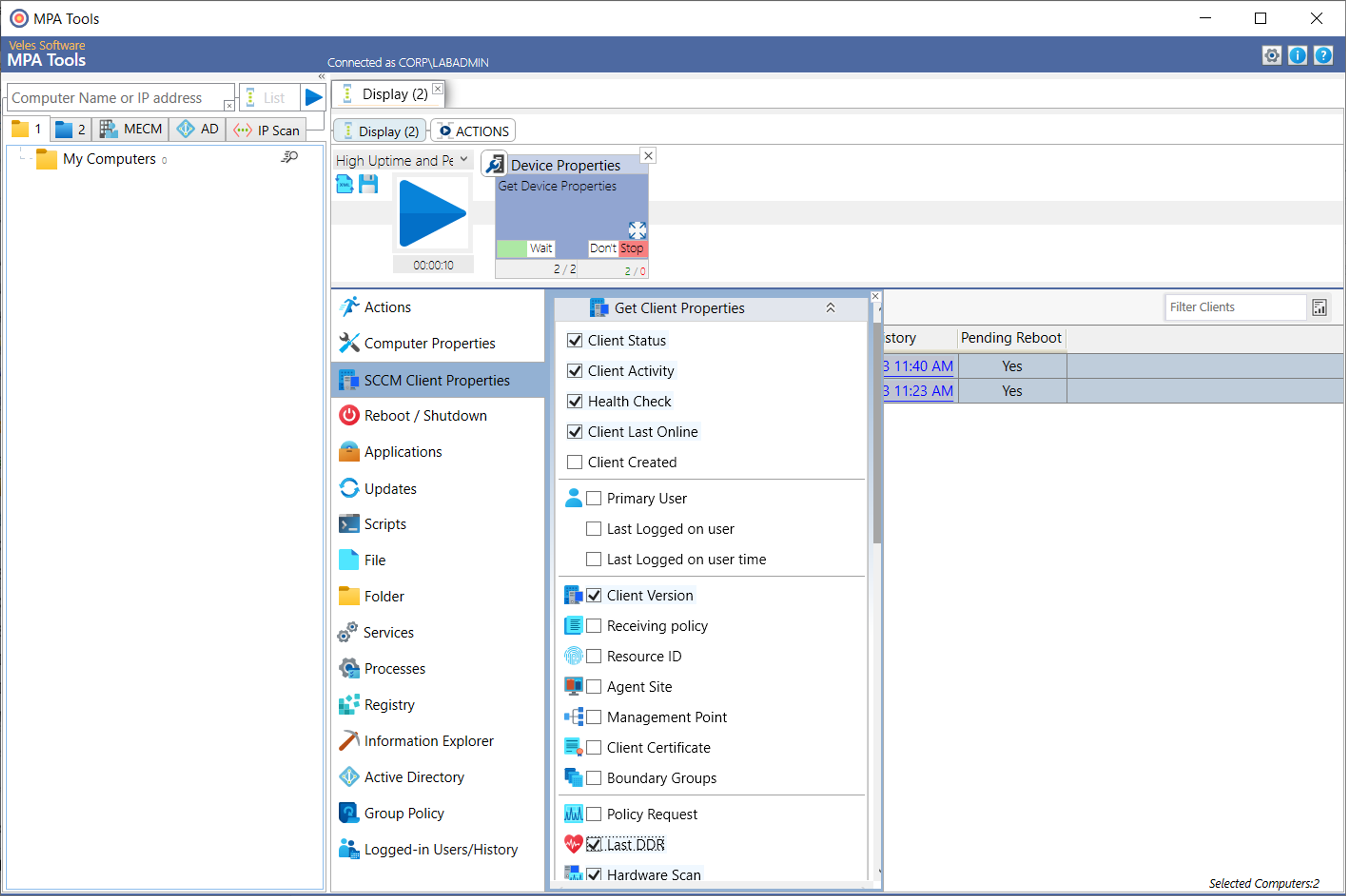Open the Processes category

point(437,668)
